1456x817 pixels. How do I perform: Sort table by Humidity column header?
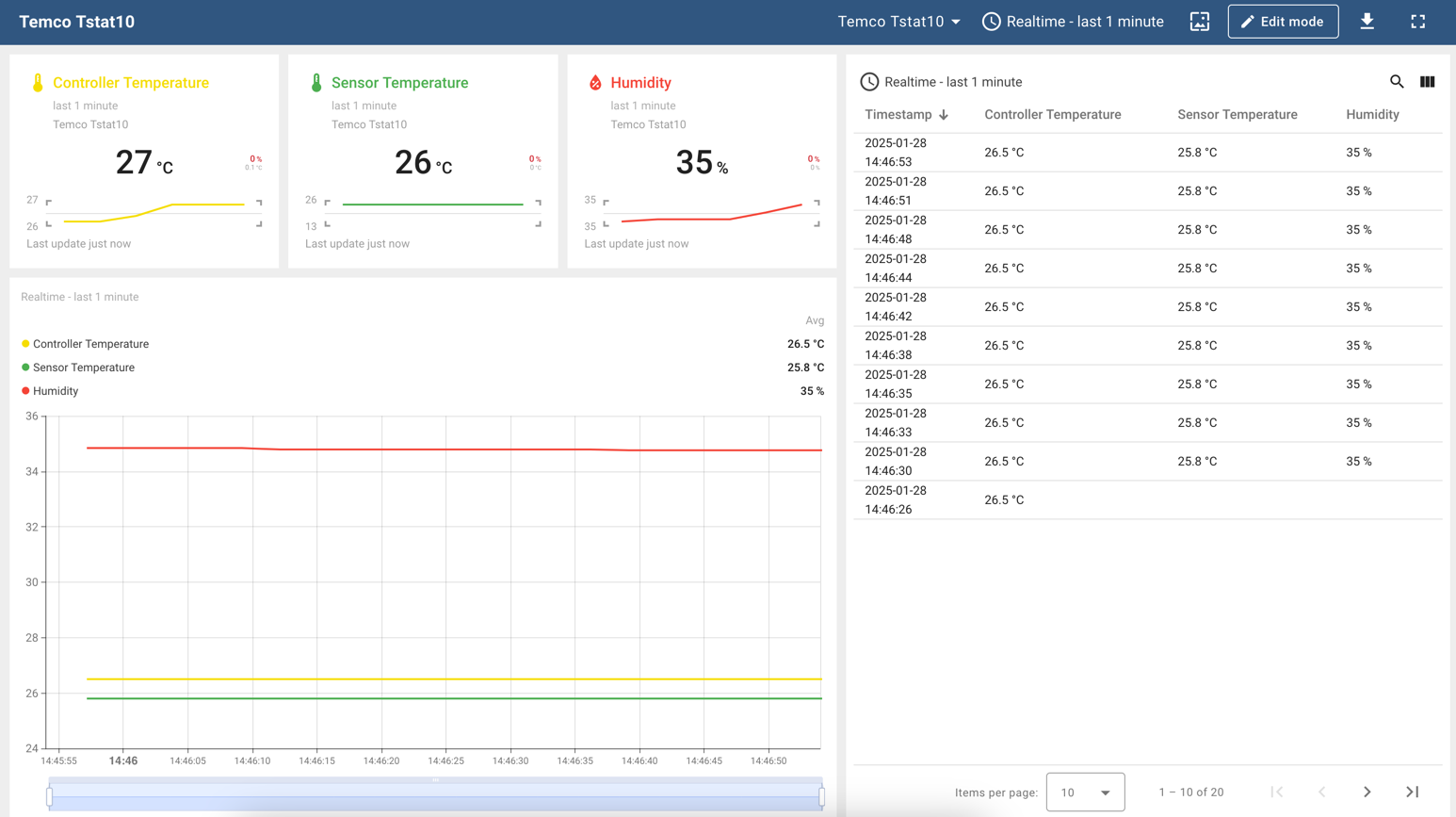(x=1371, y=115)
